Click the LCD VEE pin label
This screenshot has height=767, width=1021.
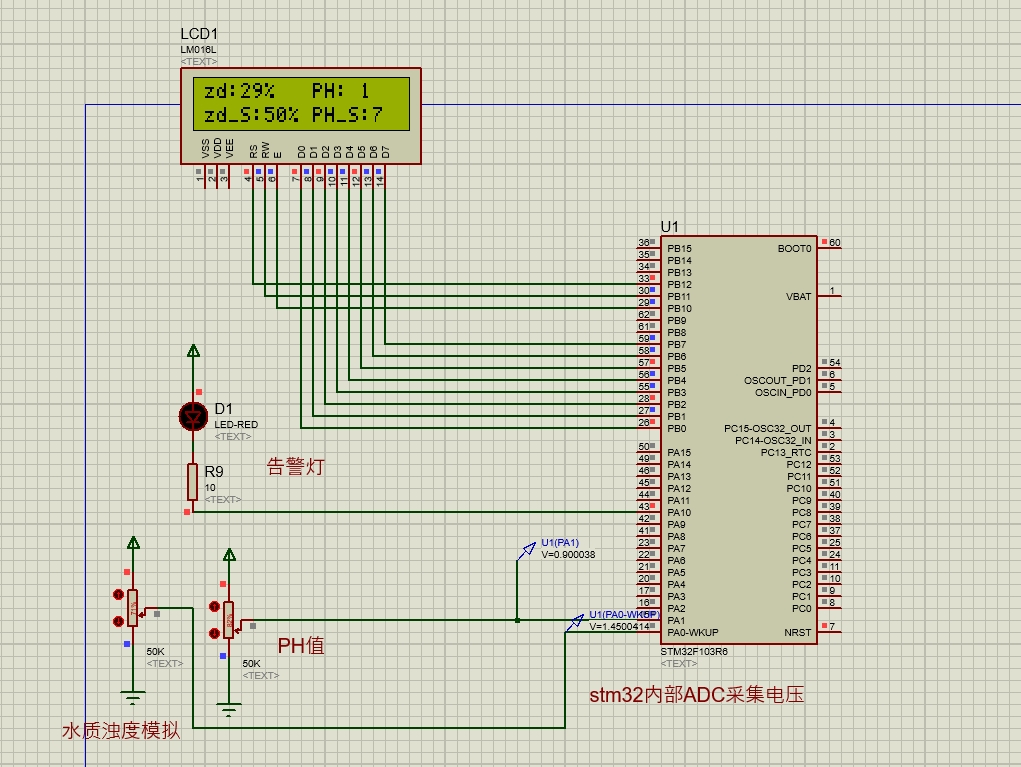click(229, 148)
